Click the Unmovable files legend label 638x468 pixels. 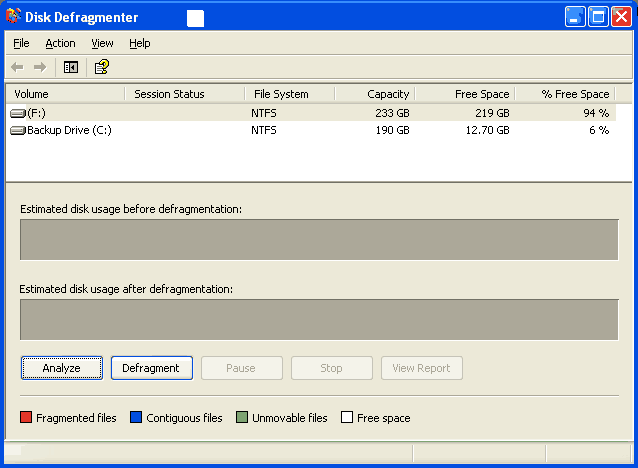290,418
